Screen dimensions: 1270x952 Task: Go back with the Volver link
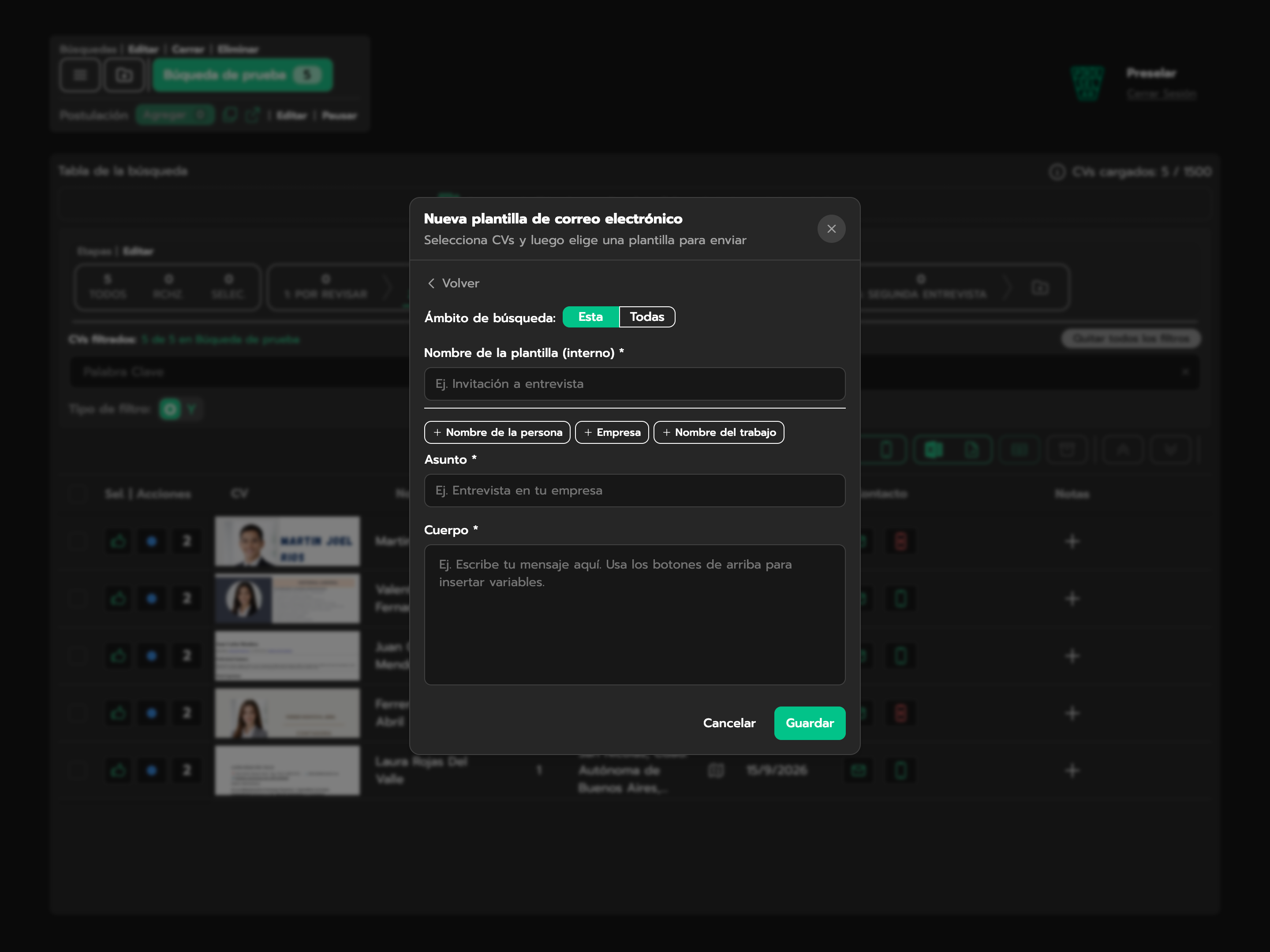[x=454, y=283]
